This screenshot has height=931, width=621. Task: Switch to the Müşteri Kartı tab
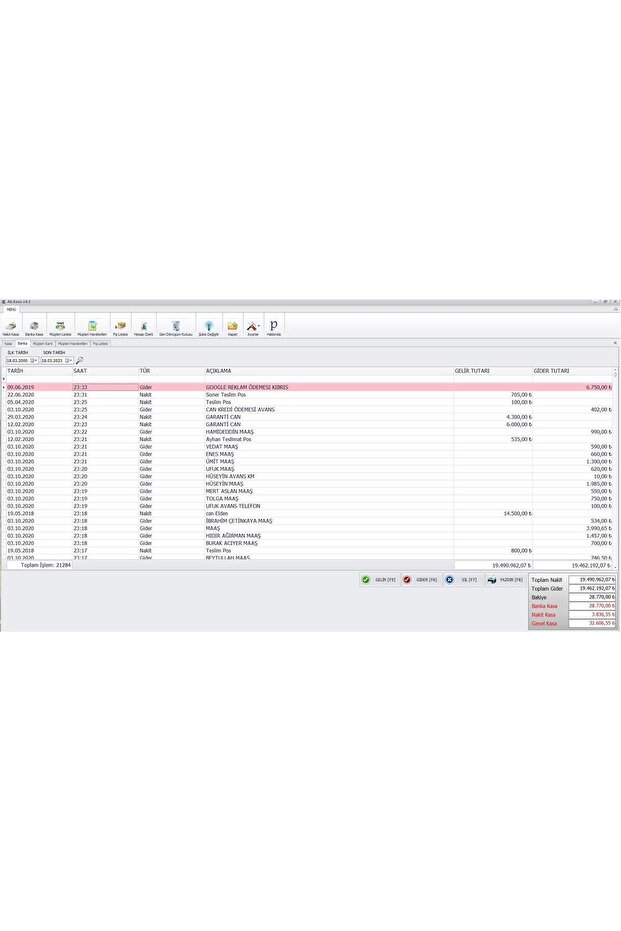coord(42,343)
